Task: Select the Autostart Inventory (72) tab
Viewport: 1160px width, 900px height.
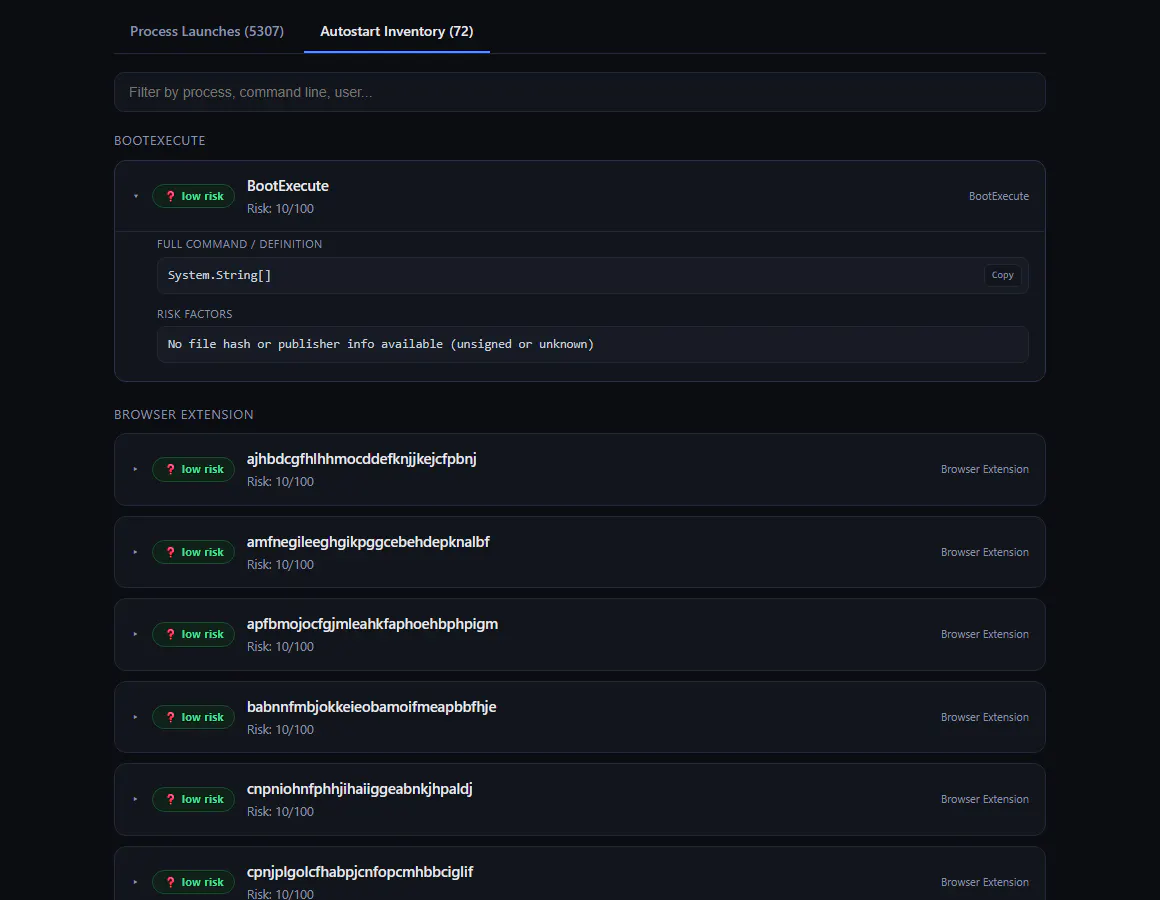Action: click(x=397, y=31)
